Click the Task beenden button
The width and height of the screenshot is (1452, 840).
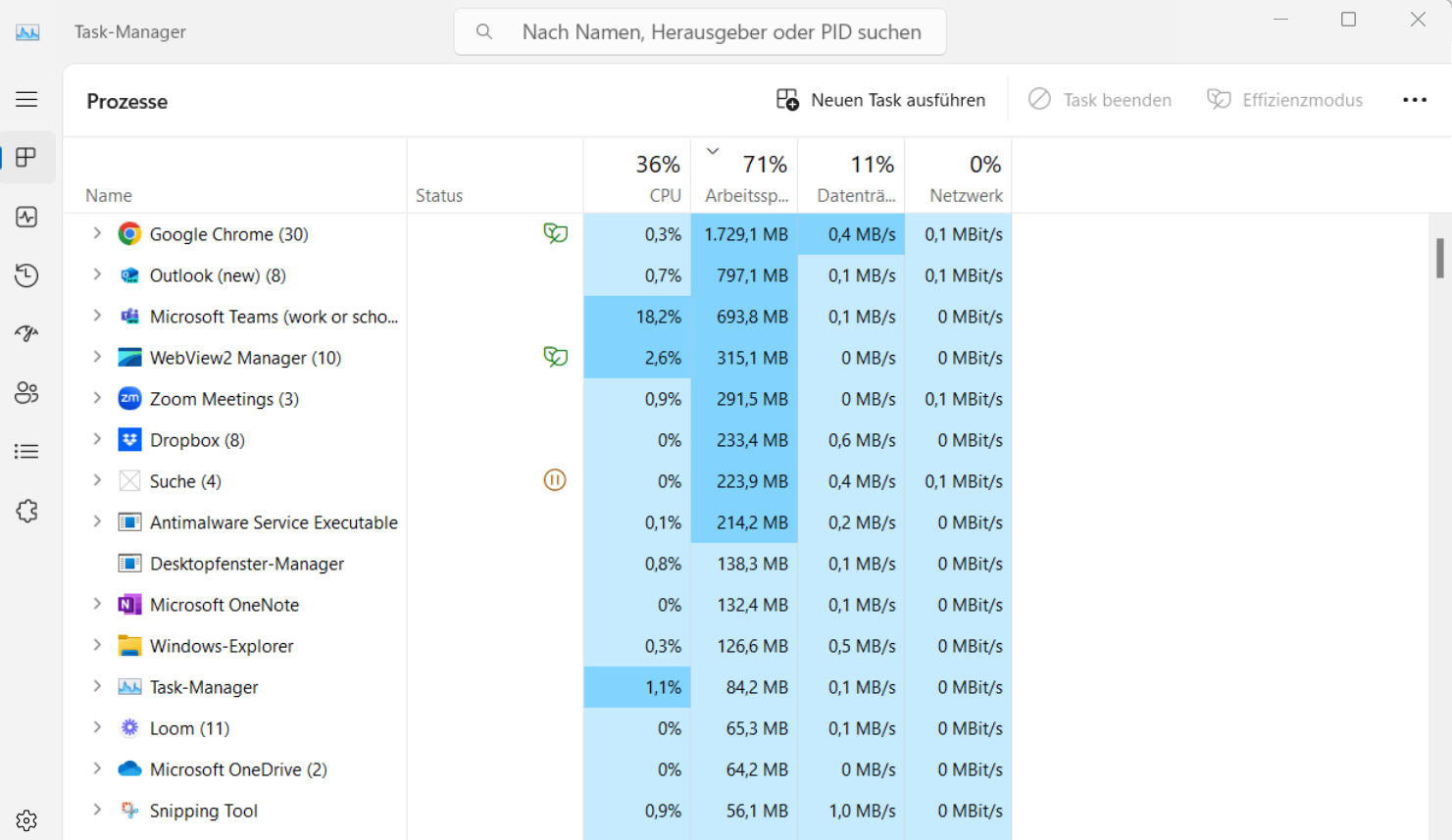pyautogui.click(x=1099, y=100)
